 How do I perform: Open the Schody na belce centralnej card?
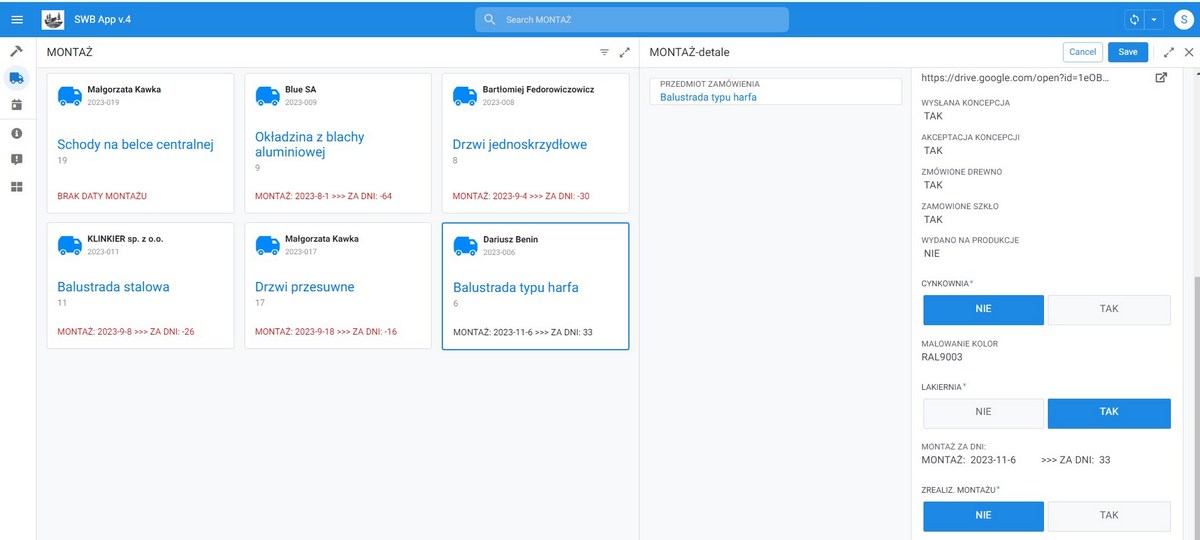[136, 145]
